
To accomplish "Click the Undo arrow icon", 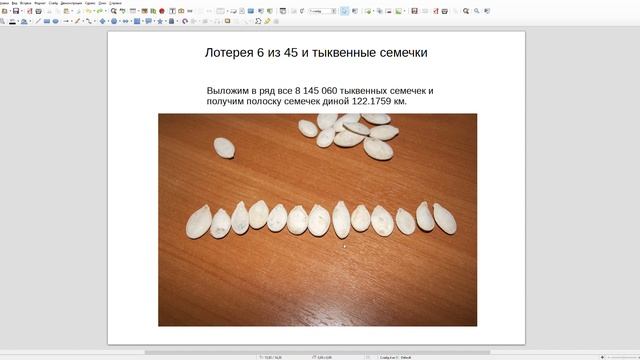I will tap(88, 11).
